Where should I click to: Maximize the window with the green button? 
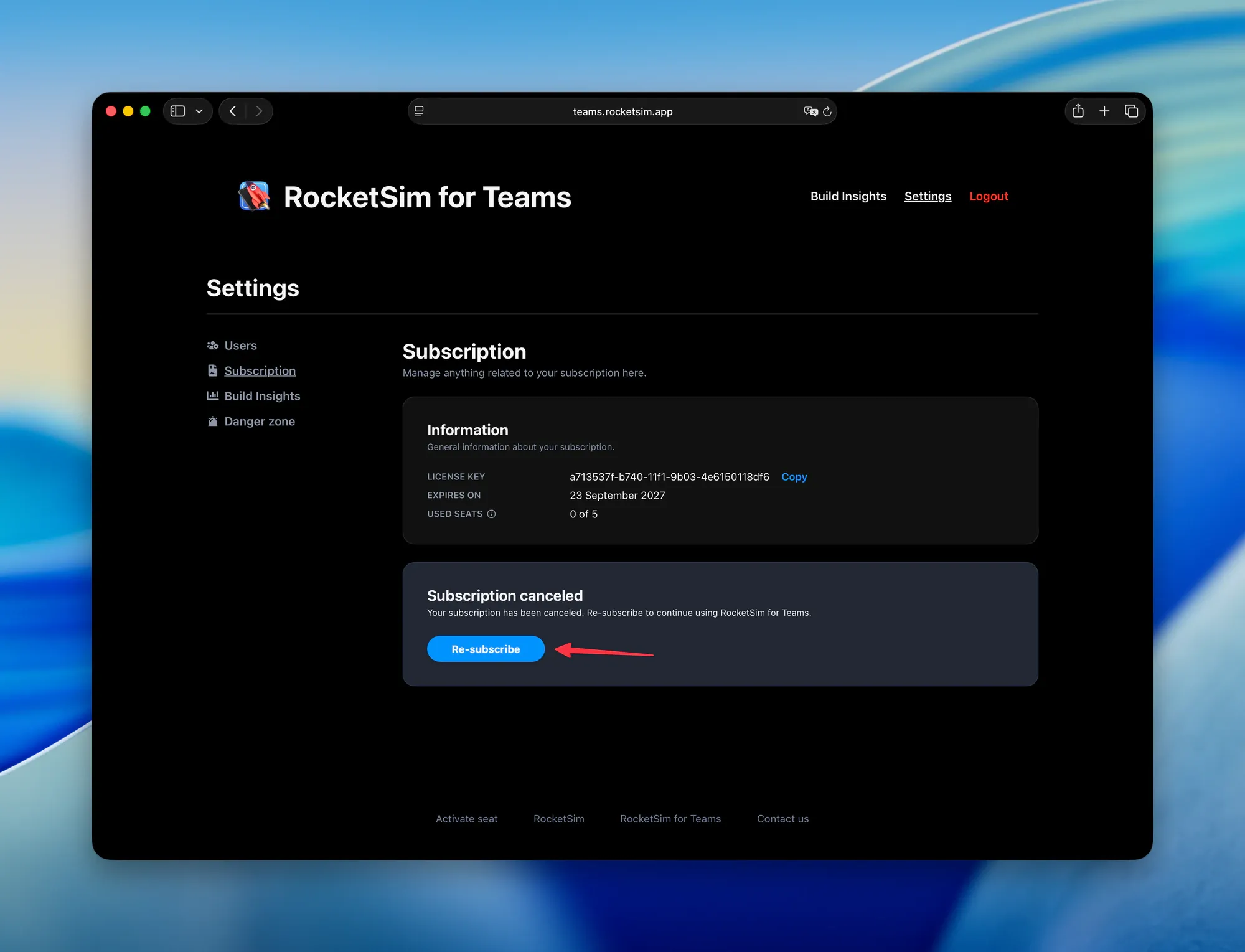(145, 111)
